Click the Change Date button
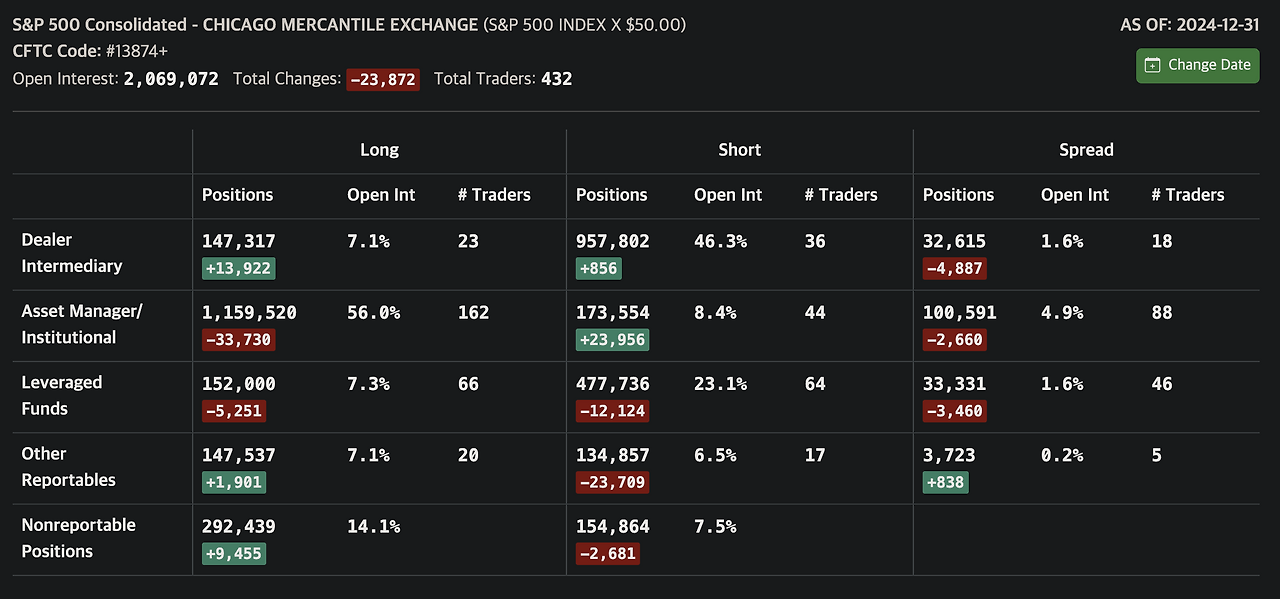The width and height of the screenshot is (1280, 599). [x=1197, y=65]
